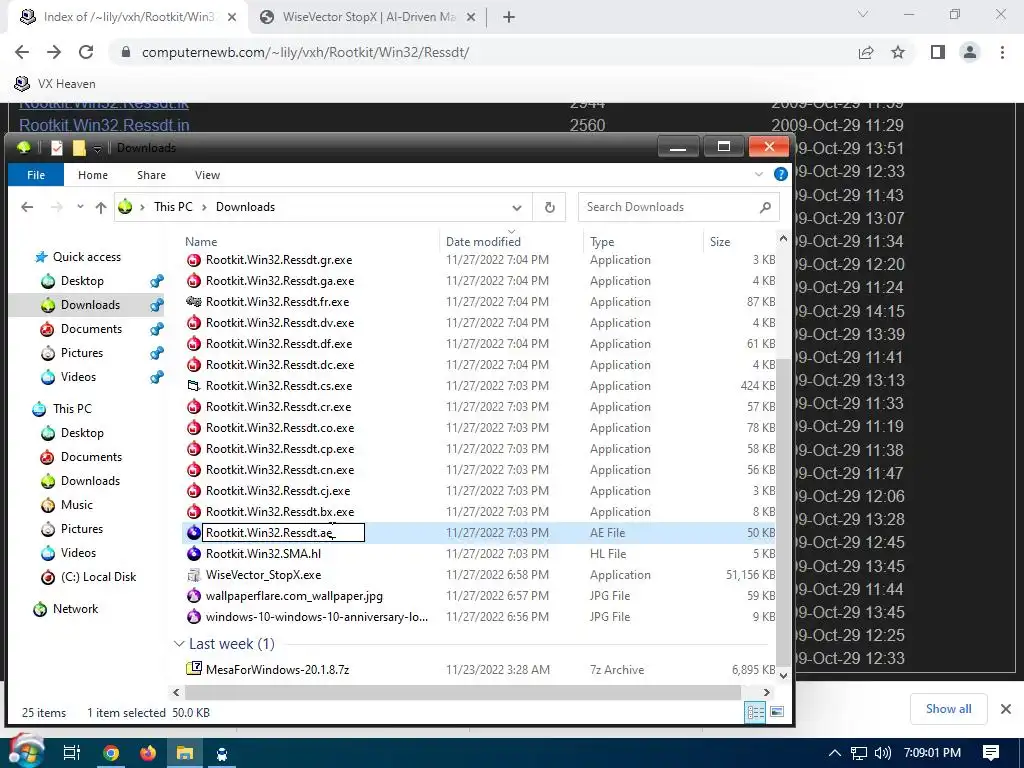Click the Search Downloads field
The width and height of the screenshot is (1024, 768).
[x=679, y=207]
